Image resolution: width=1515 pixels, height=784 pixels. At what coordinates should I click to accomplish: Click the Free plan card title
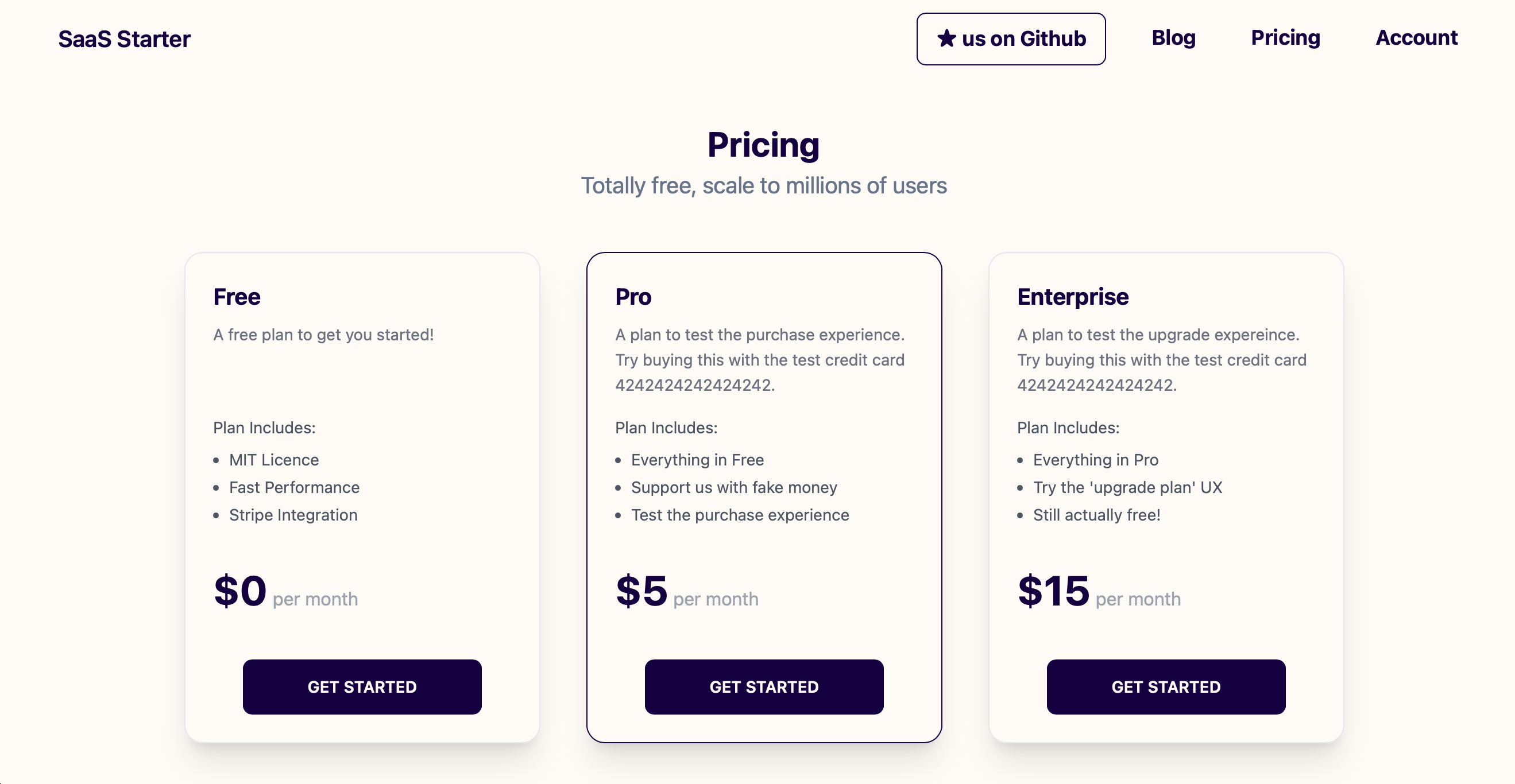coord(237,297)
